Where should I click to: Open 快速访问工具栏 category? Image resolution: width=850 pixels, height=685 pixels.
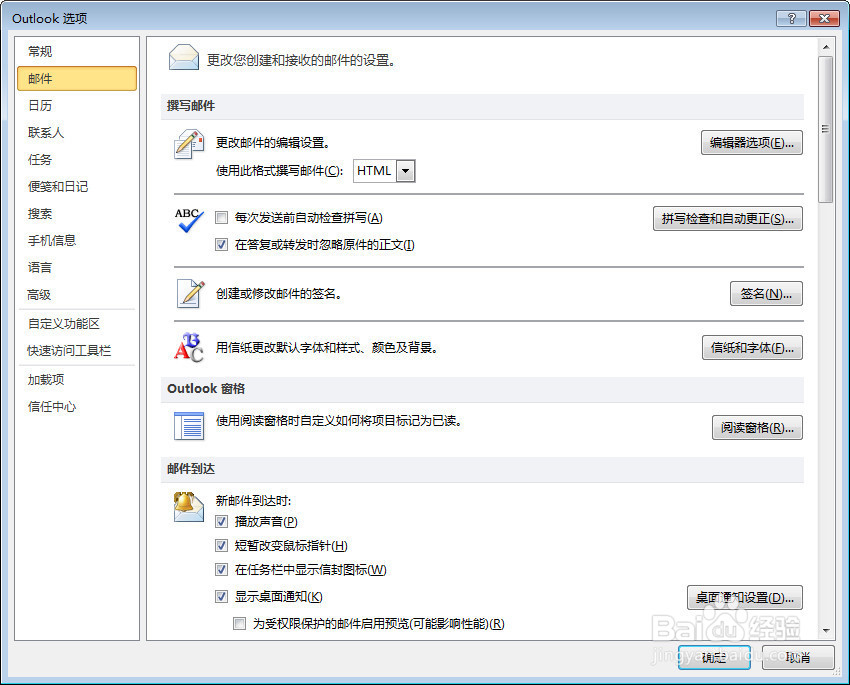click(x=77, y=351)
